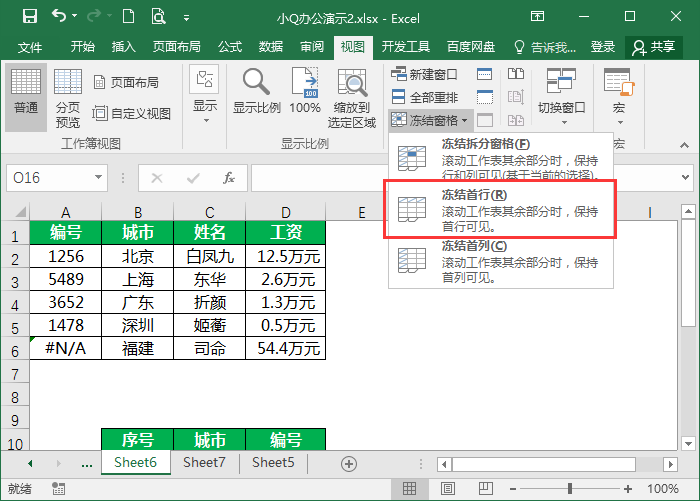Click the Split window icon
Image resolution: width=700 pixels, height=501 pixels.
(x=484, y=74)
